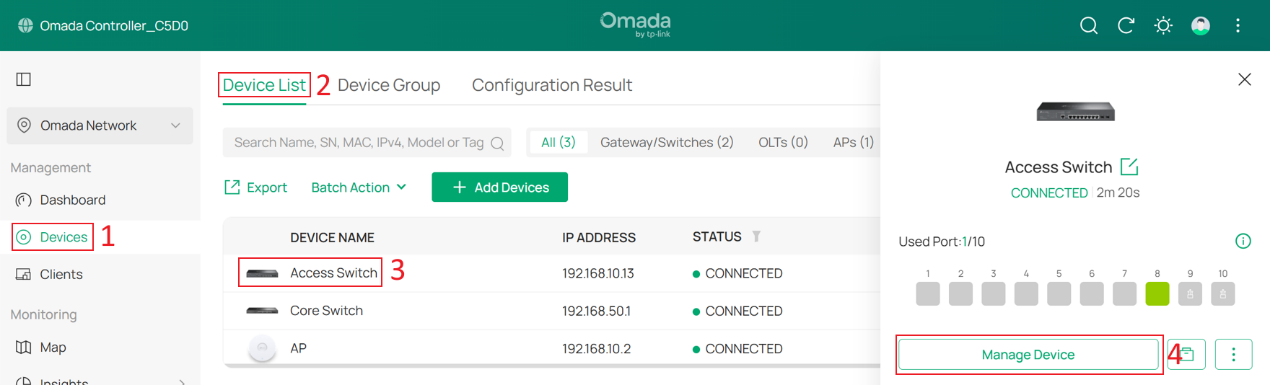
Task: Switch to the Device List tab
Action: [264, 85]
